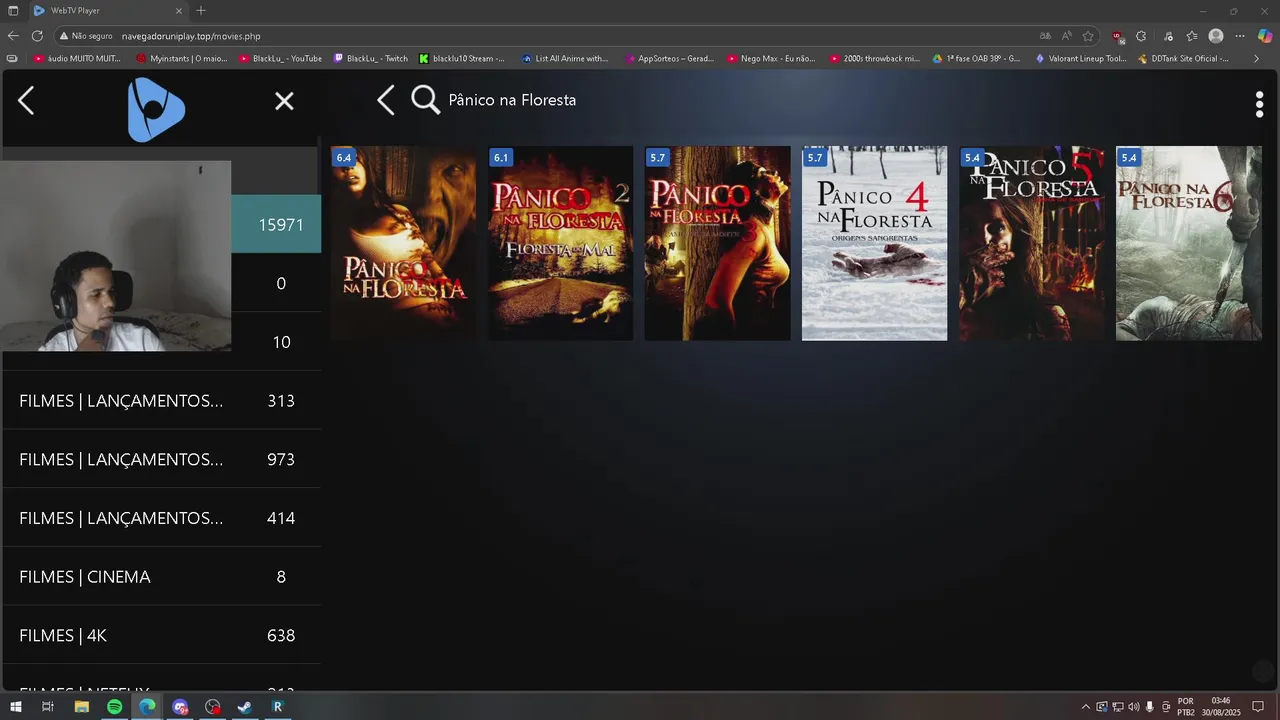Open the Valorant Lineup Tool bookmark
Image resolution: width=1280 pixels, height=720 pixels.
click(1081, 59)
